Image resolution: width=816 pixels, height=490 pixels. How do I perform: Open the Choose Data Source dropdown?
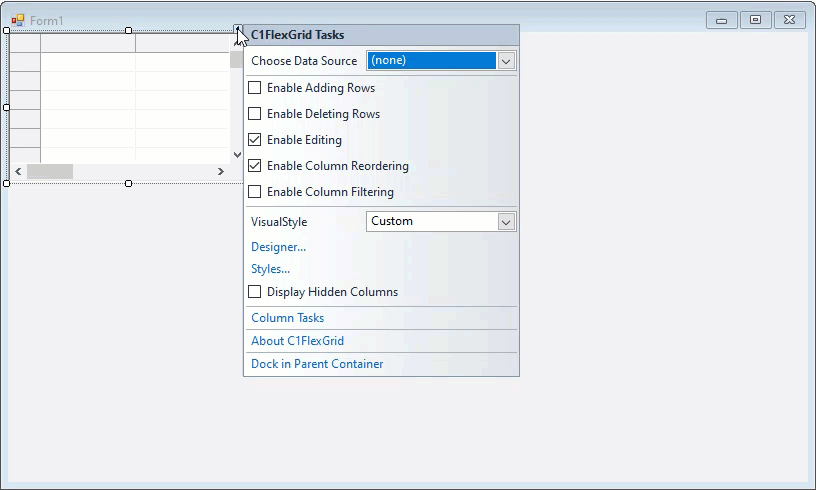click(x=506, y=61)
